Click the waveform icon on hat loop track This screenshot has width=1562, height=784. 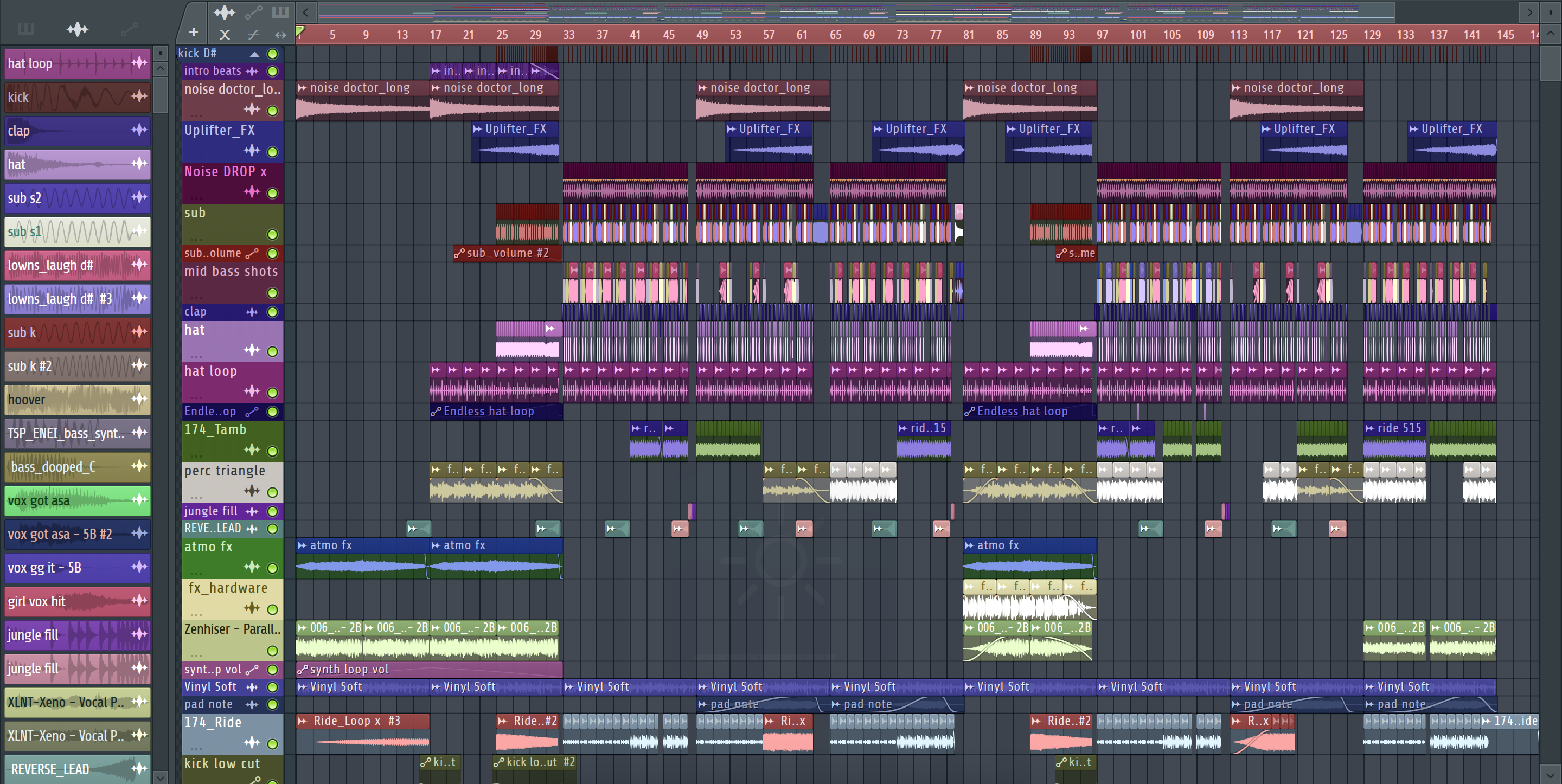[x=252, y=391]
